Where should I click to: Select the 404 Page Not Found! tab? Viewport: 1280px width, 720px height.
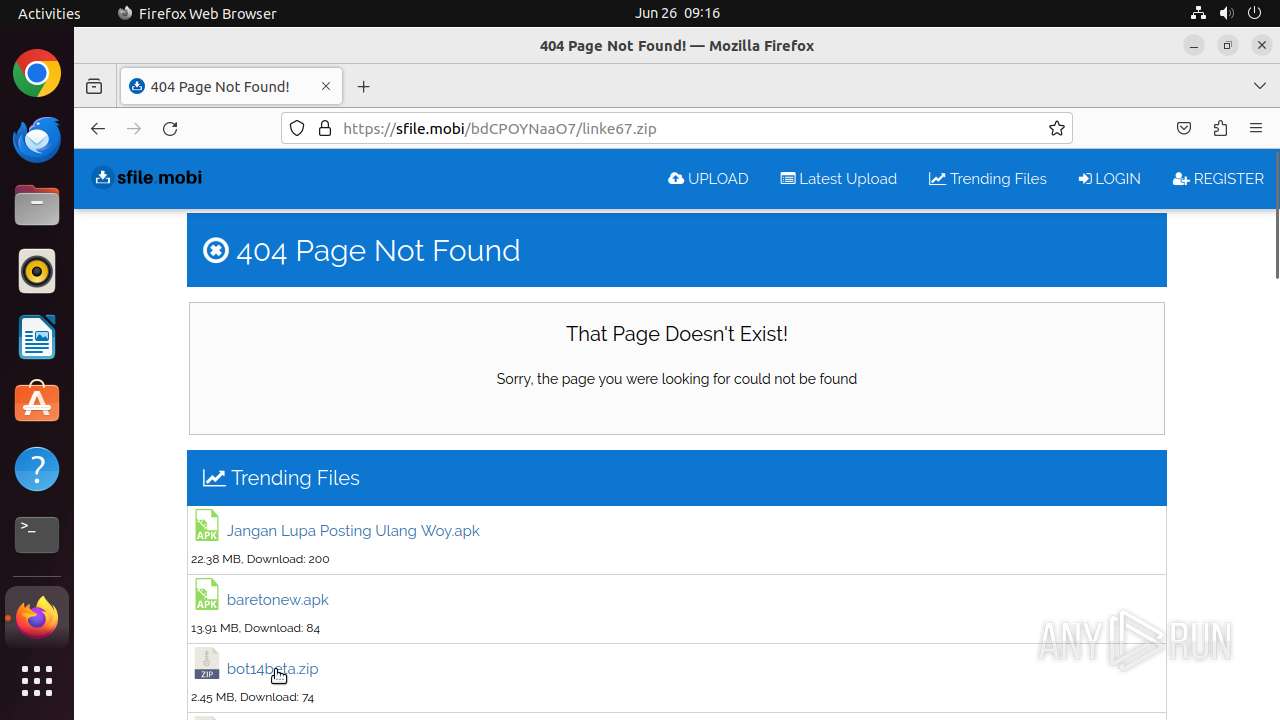pos(232,87)
